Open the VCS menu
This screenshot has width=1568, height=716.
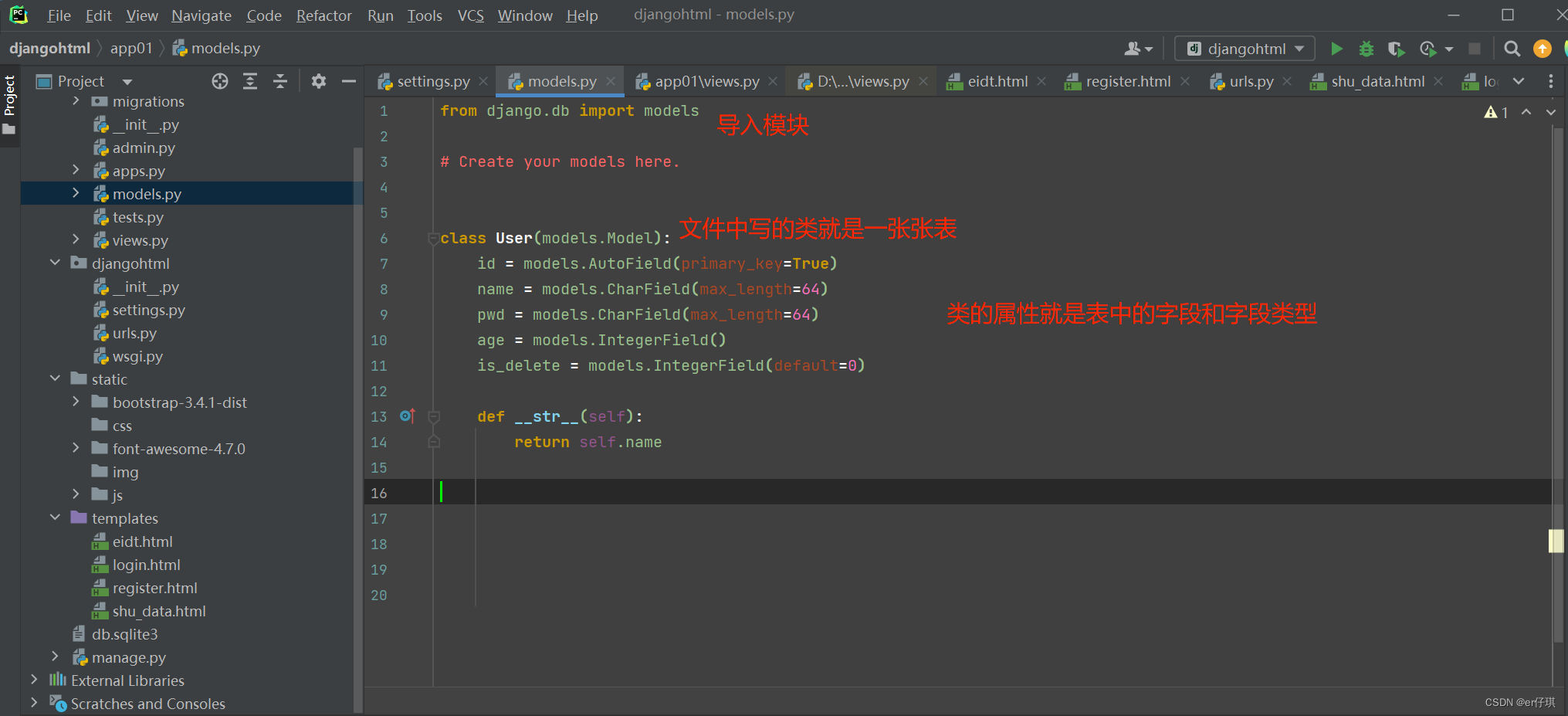click(470, 15)
